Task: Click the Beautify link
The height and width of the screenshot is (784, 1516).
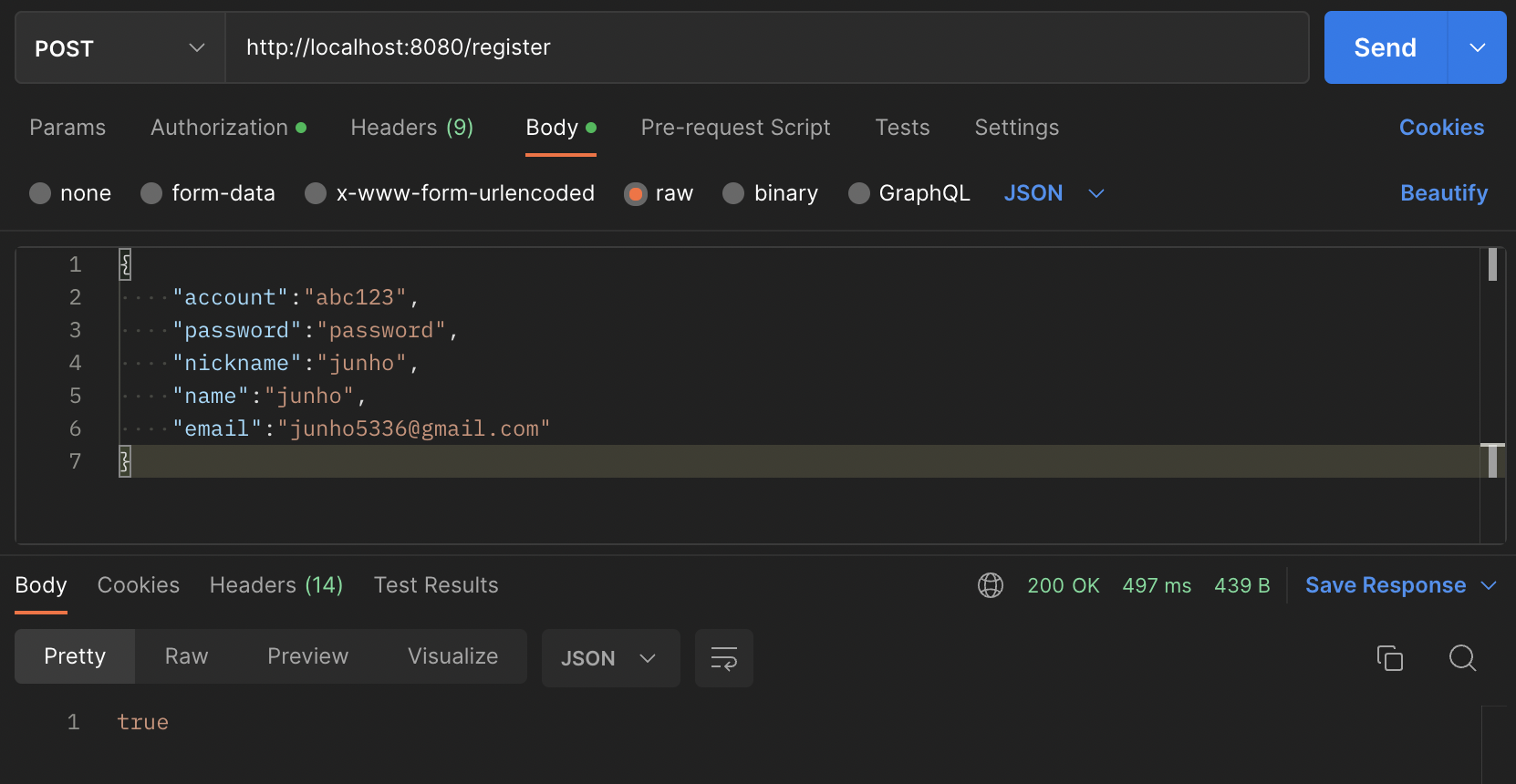Action: pyautogui.click(x=1443, y=193)
